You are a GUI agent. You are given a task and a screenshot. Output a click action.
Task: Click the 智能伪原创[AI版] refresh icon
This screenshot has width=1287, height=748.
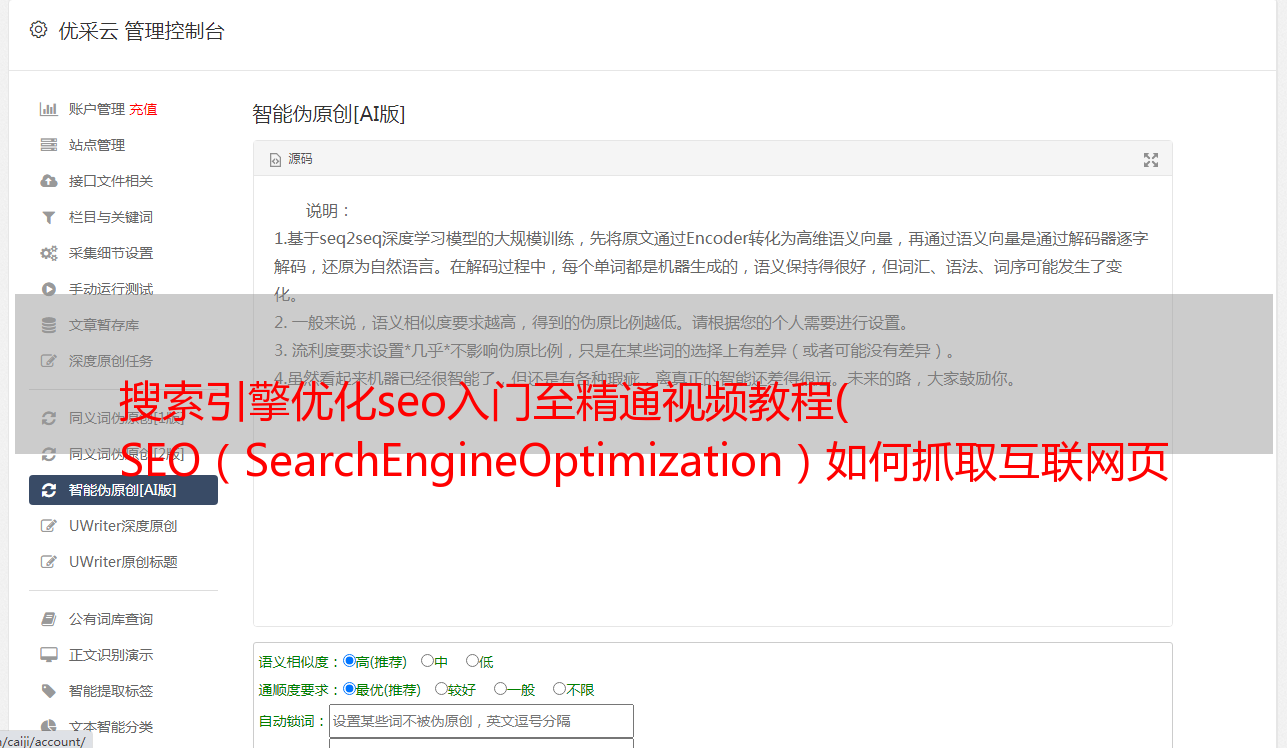point(48,490)
